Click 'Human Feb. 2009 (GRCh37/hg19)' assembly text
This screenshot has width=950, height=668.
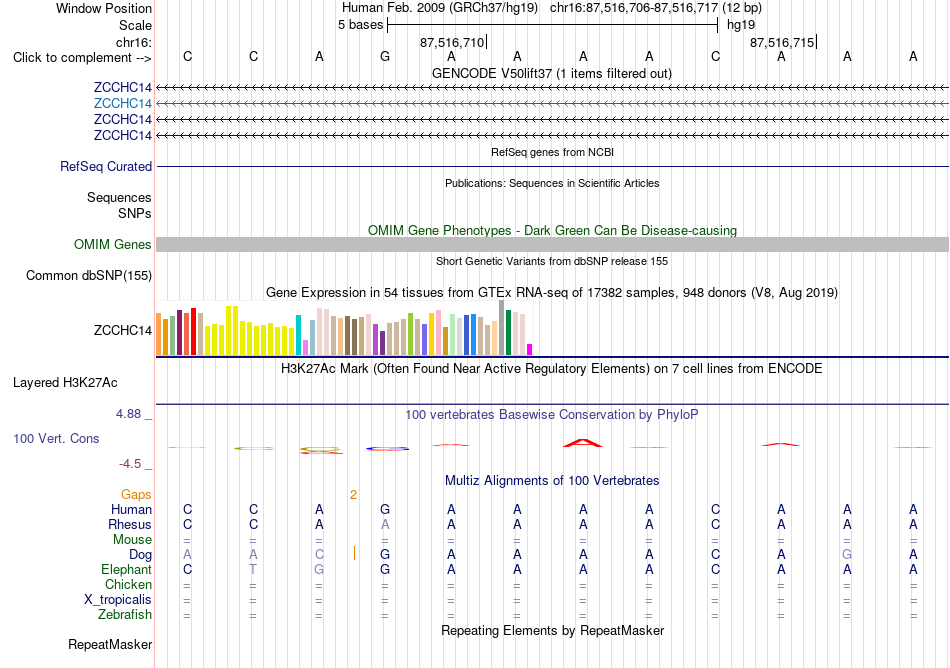440,8
